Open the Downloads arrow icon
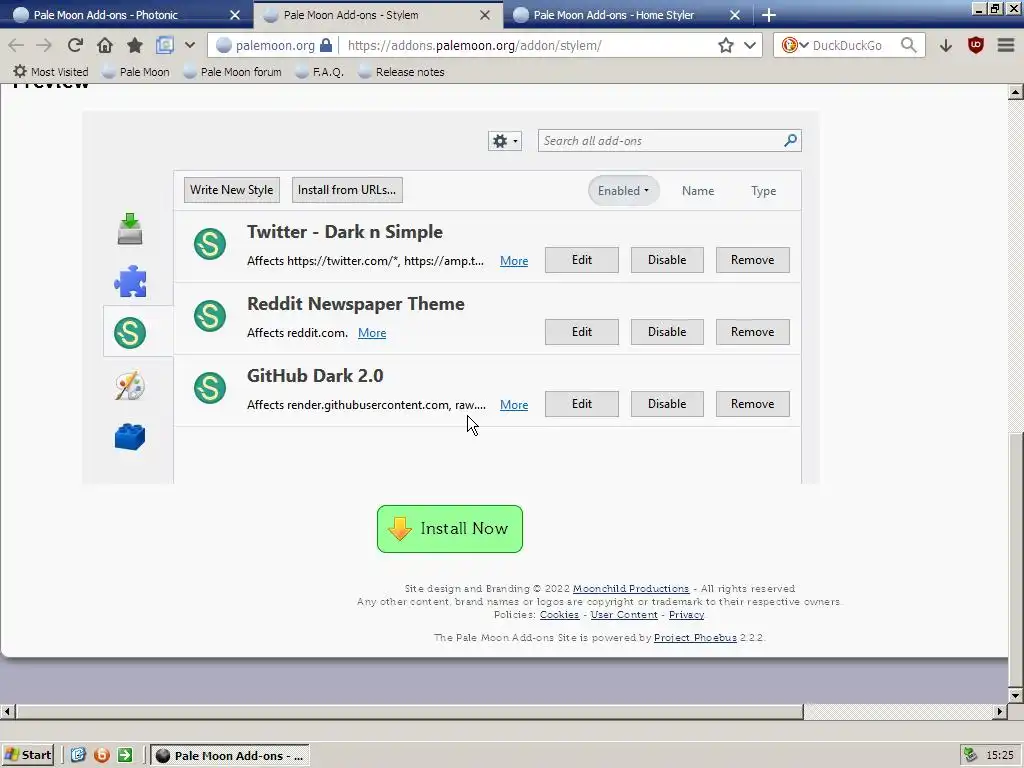 946,45
